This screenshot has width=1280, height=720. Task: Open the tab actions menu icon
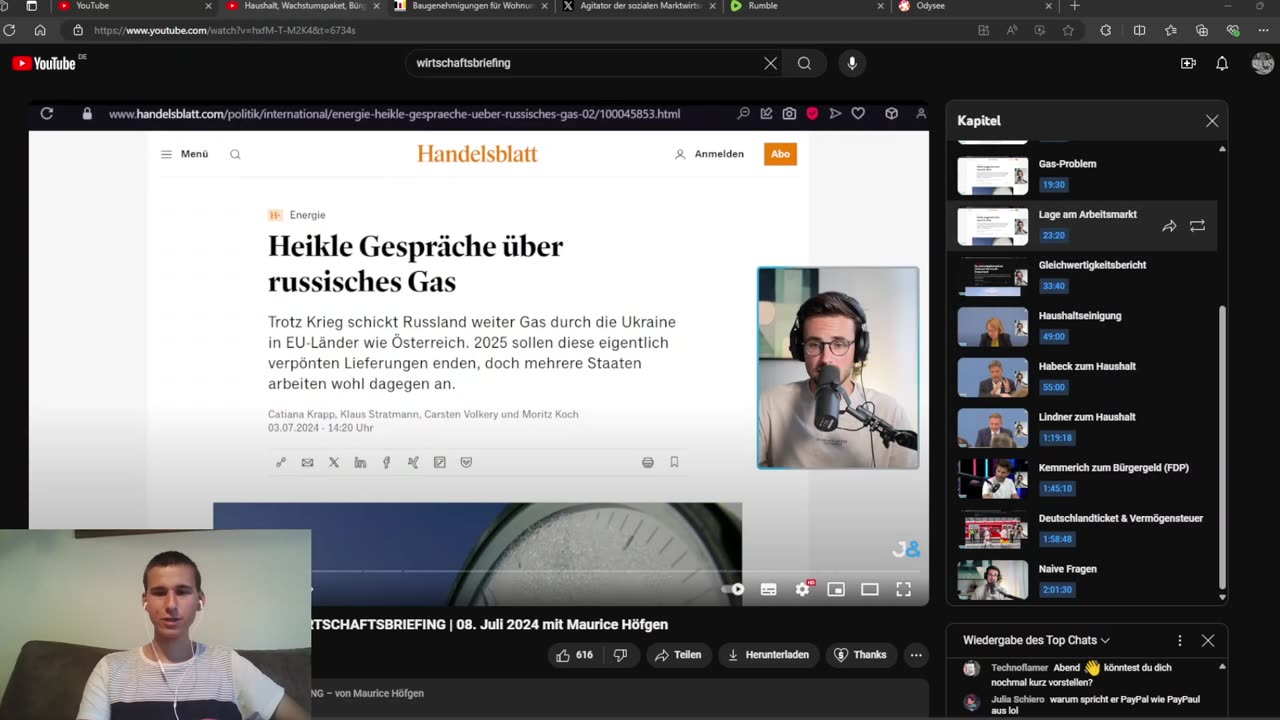tap(31, 6)
